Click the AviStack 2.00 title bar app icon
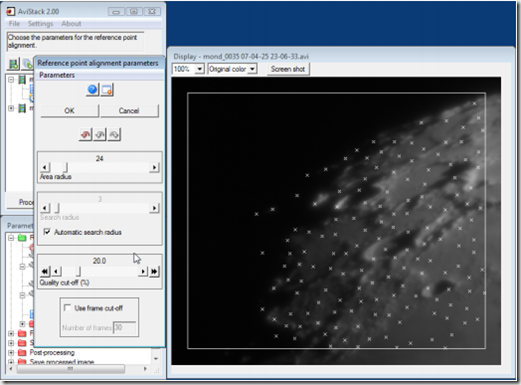Viewport: 521px width, 385px height. 11,12
